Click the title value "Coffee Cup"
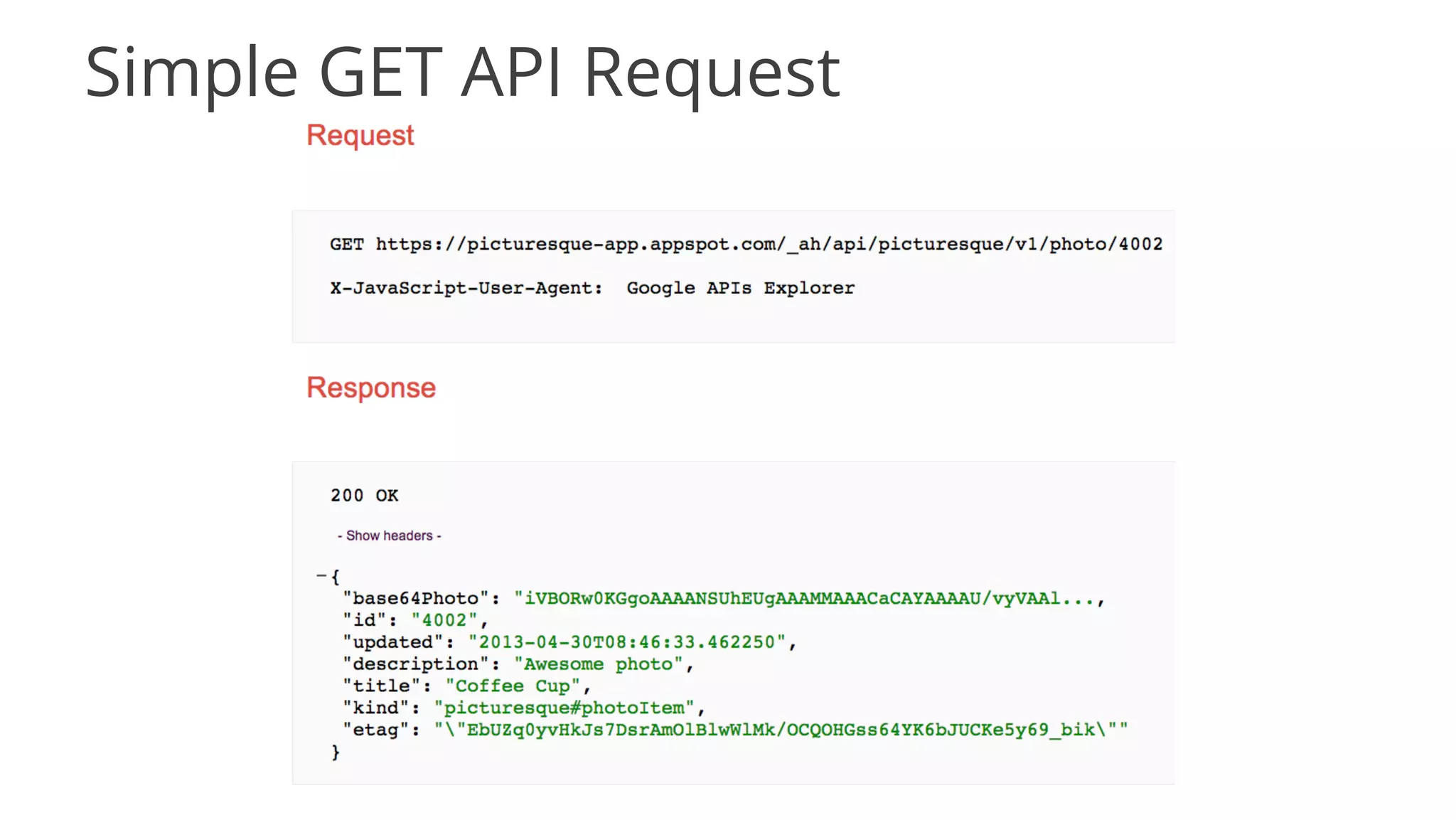This screenshot has height=820, width=1456. click(x=513, y=686)
